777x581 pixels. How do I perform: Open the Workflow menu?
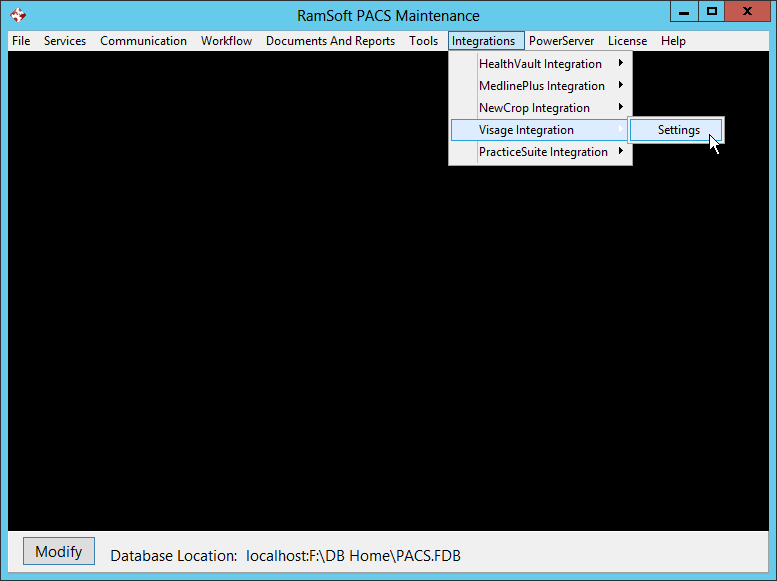point(226,41)
